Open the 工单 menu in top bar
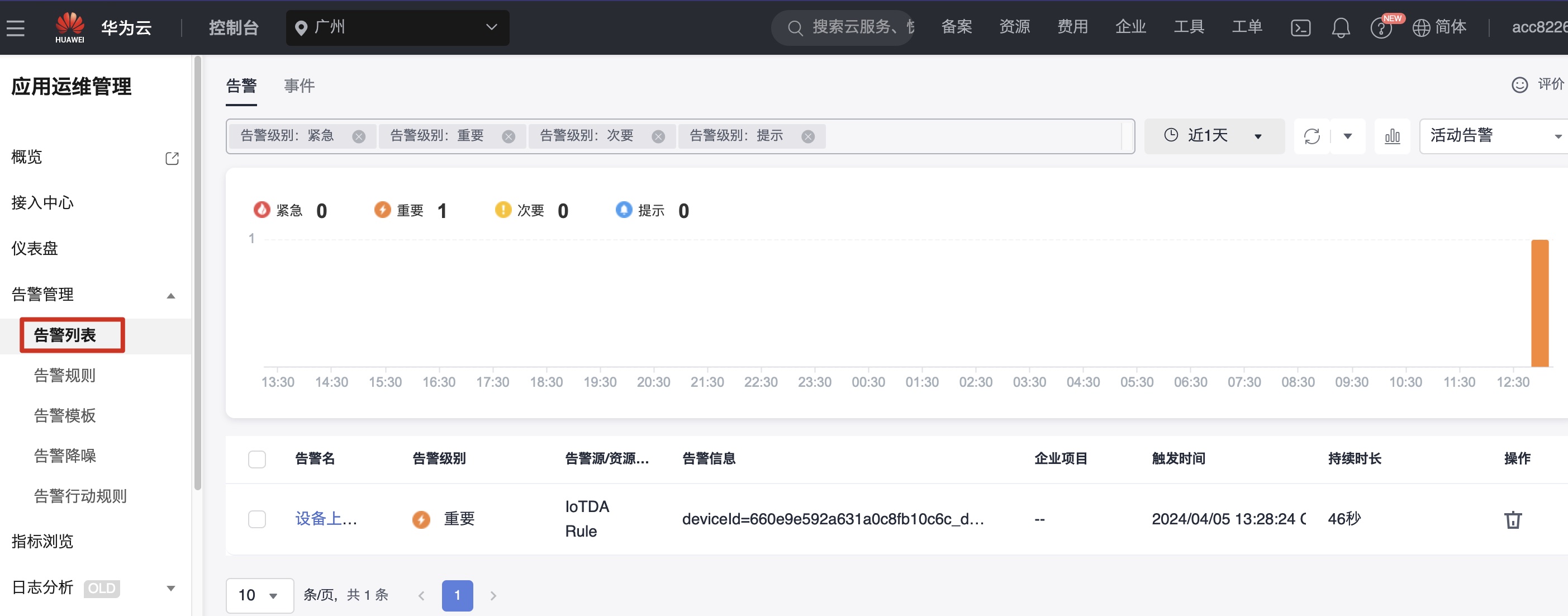The image size is (1568, 616). pos(1247,27)
